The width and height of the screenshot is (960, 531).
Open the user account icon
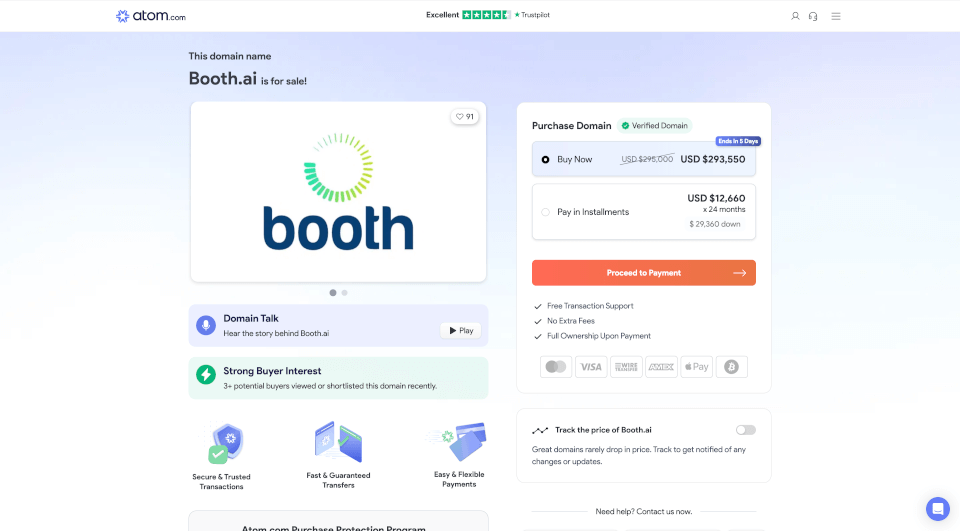click(795, 17)
